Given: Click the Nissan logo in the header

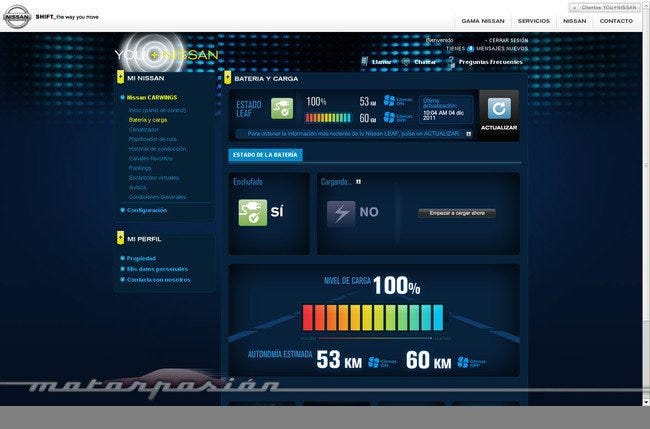Looking at the screenshot, I should 17,17.
